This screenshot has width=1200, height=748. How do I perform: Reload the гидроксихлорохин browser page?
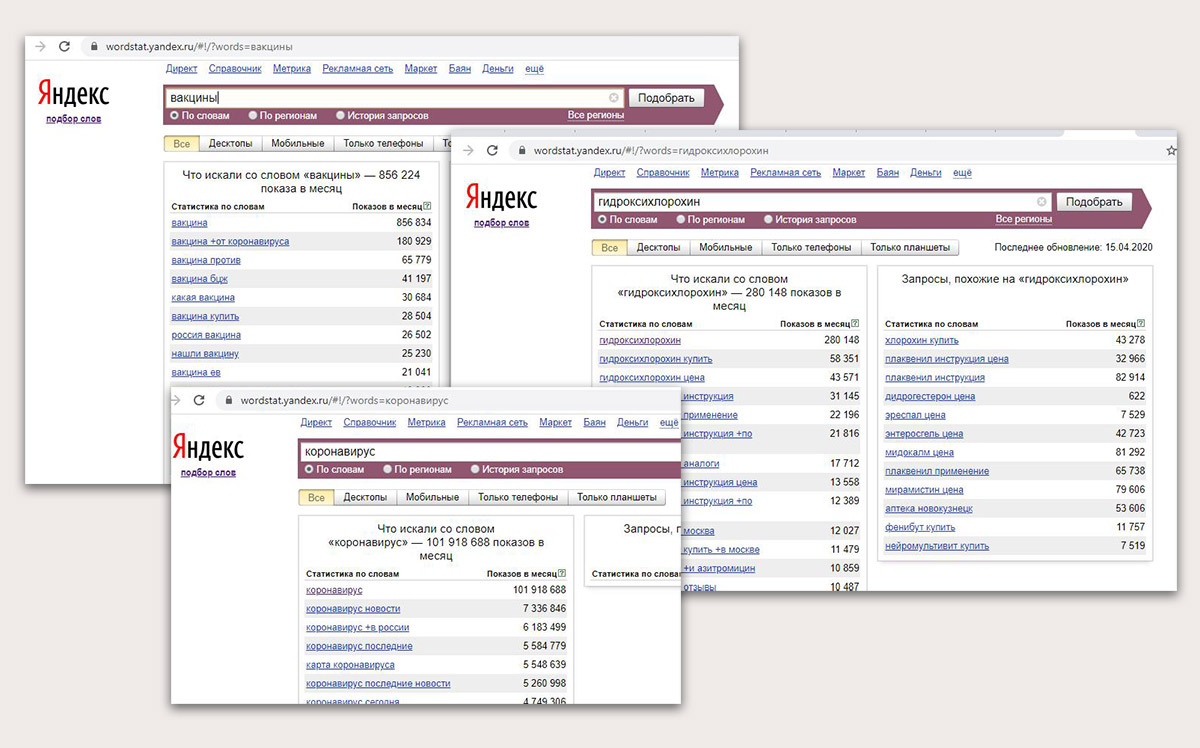pyautogui.click(x=492, y=150)
